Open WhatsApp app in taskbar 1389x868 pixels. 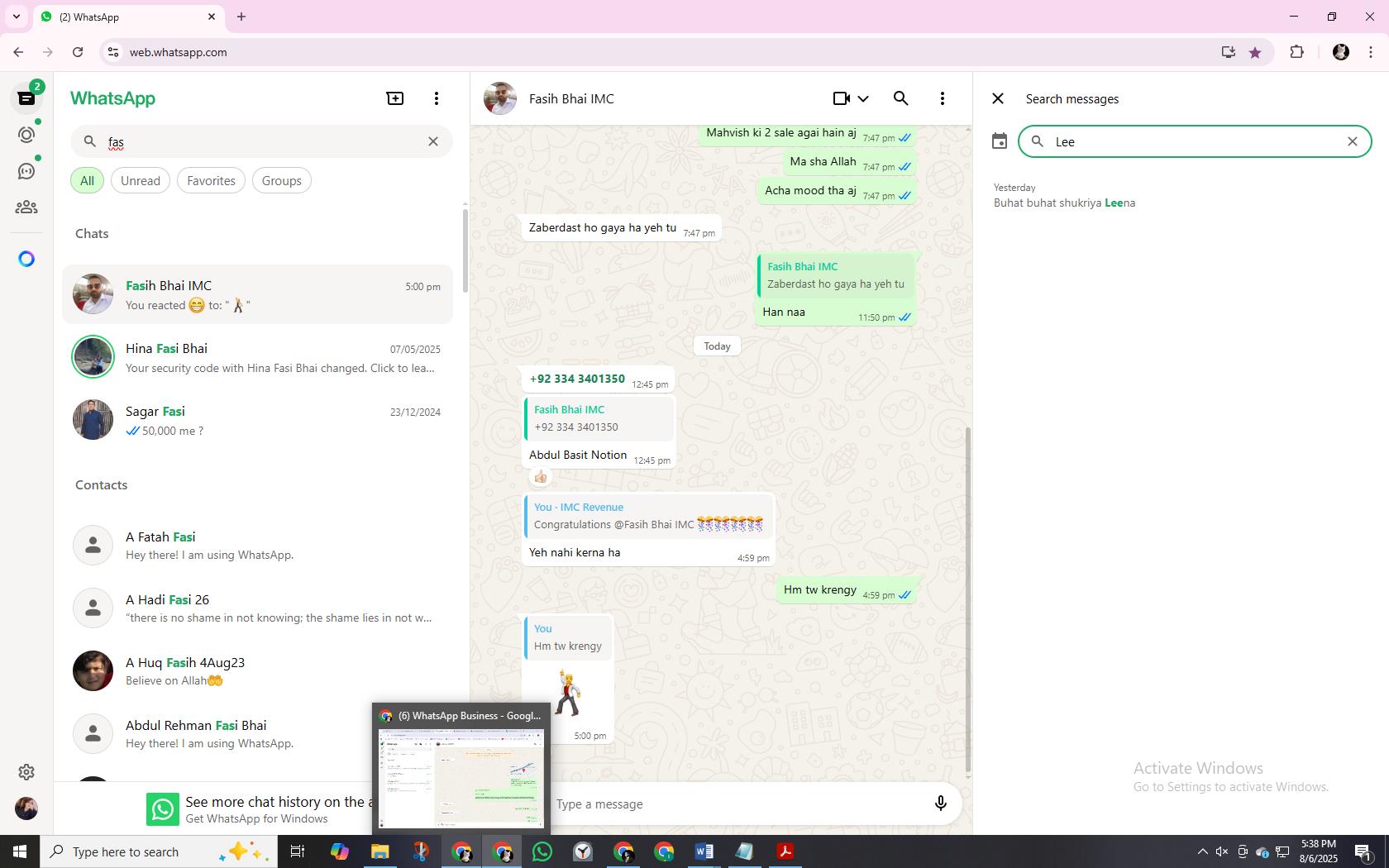click(x=542, y=851)
